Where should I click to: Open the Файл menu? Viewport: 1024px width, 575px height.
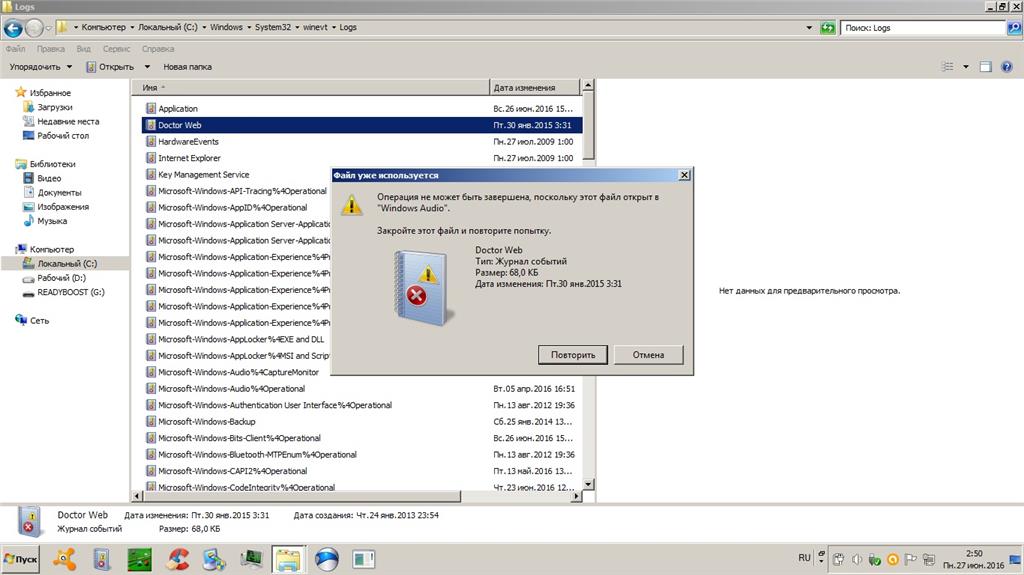pyautogui.click(x=15, y=49)
